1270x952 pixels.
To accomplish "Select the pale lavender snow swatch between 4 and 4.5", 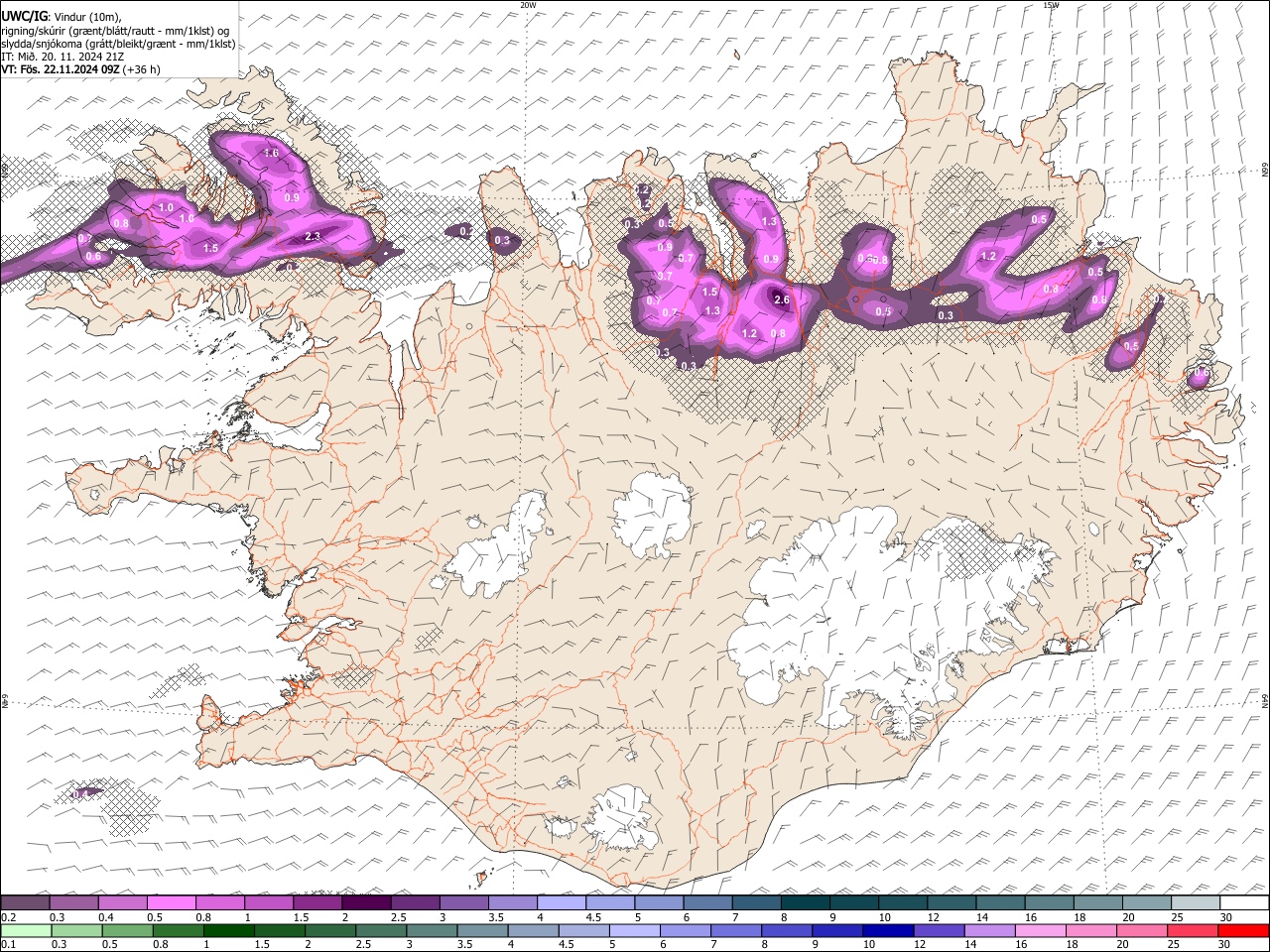I will 562,903.
